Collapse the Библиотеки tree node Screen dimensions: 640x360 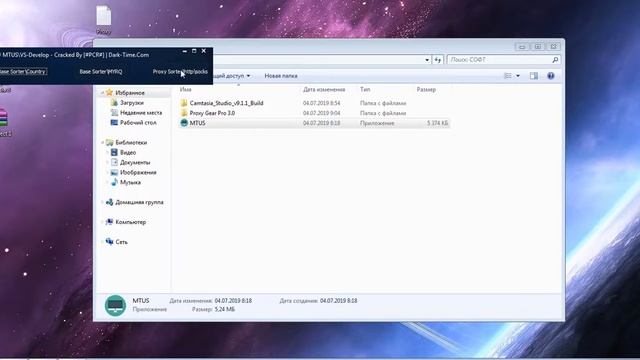pyautogui.click(x=102, y=142)
